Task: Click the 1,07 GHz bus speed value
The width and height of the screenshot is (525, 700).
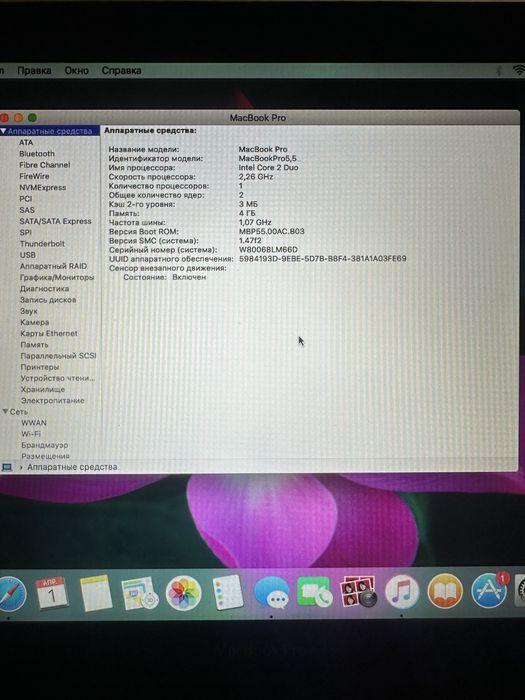Action: [x=255, y=222]
